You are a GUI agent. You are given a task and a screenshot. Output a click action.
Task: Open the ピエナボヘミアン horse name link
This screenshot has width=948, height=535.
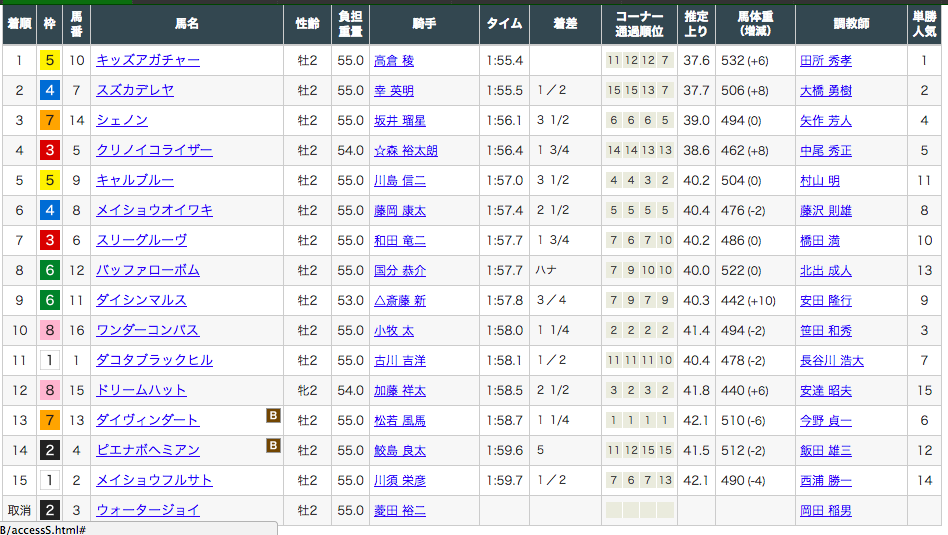[x=148, y=450]
